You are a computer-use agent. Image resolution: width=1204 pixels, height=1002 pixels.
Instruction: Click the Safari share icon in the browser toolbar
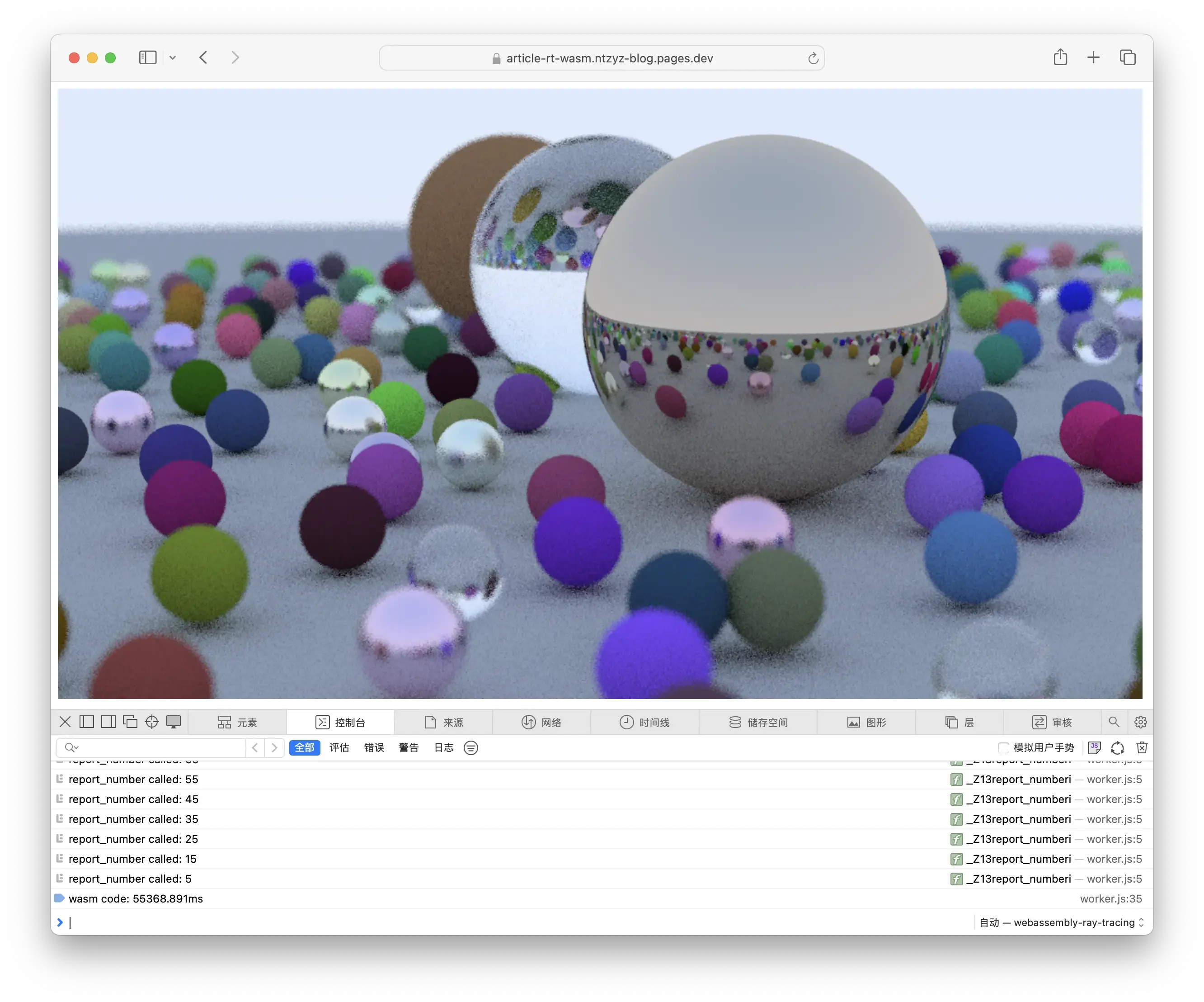pos(1060,57)
